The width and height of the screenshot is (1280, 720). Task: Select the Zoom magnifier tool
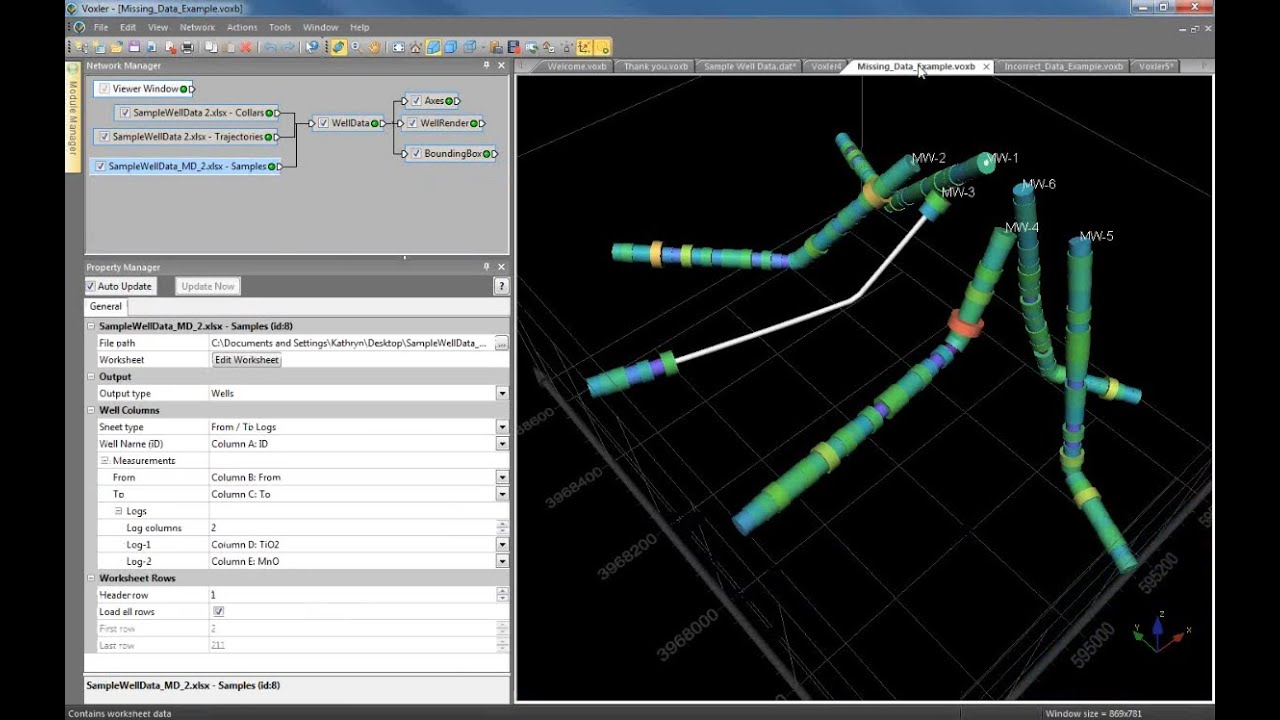(x=356, y=47)
